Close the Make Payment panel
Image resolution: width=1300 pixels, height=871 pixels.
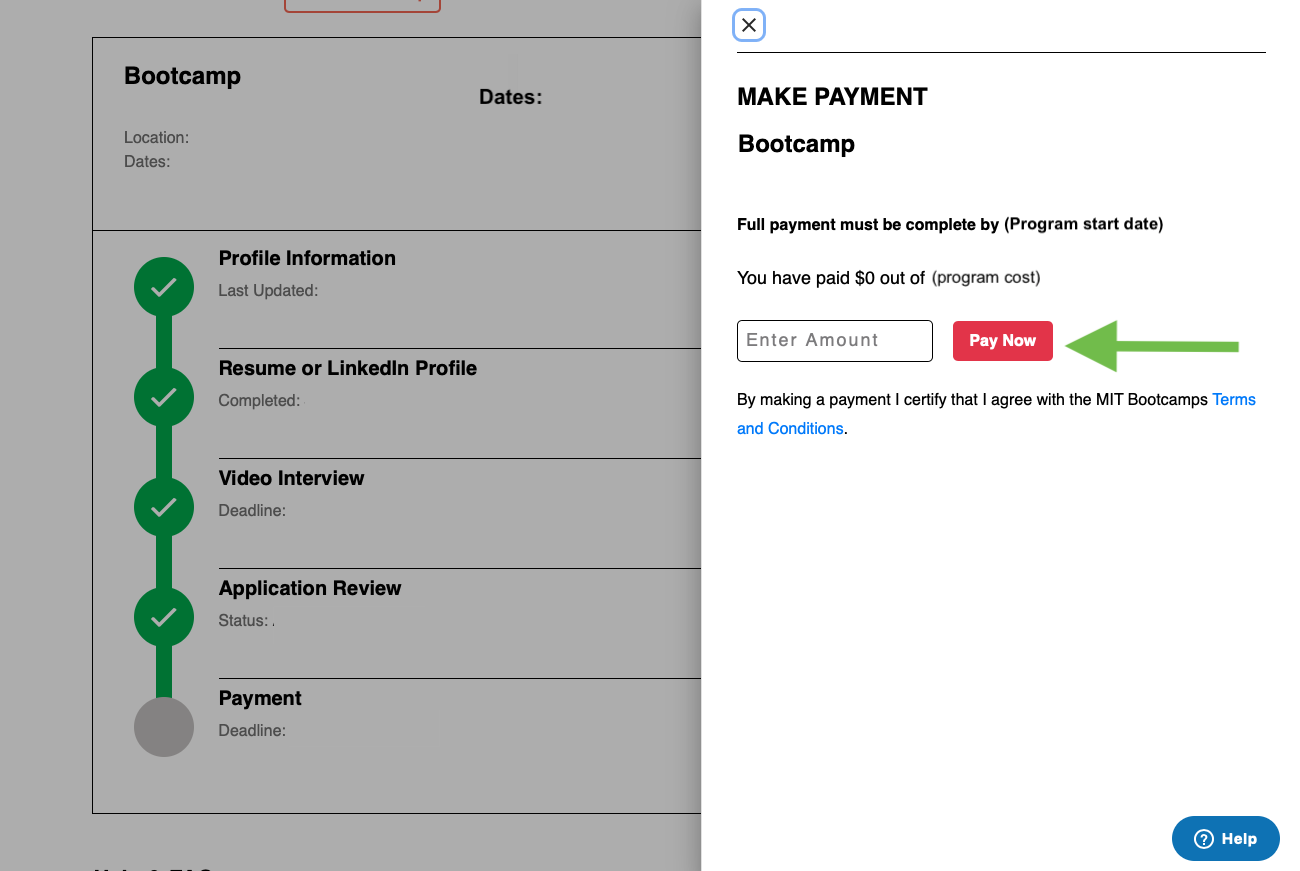click(x=749, y=25)
